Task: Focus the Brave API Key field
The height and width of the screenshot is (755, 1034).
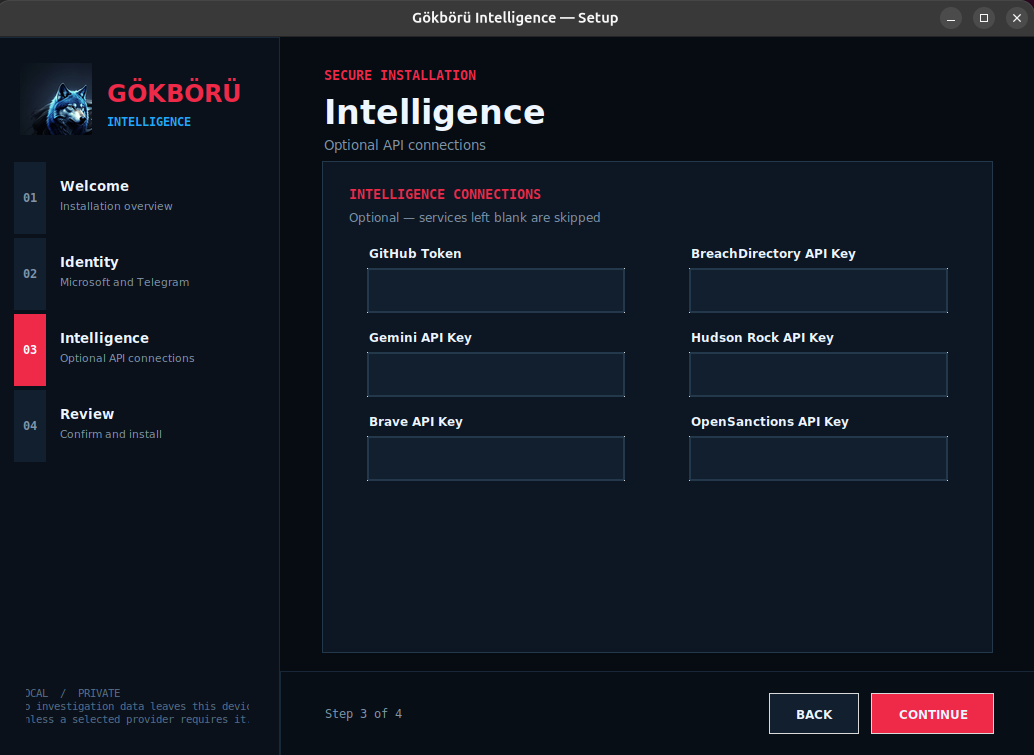Action: point(496,458)
